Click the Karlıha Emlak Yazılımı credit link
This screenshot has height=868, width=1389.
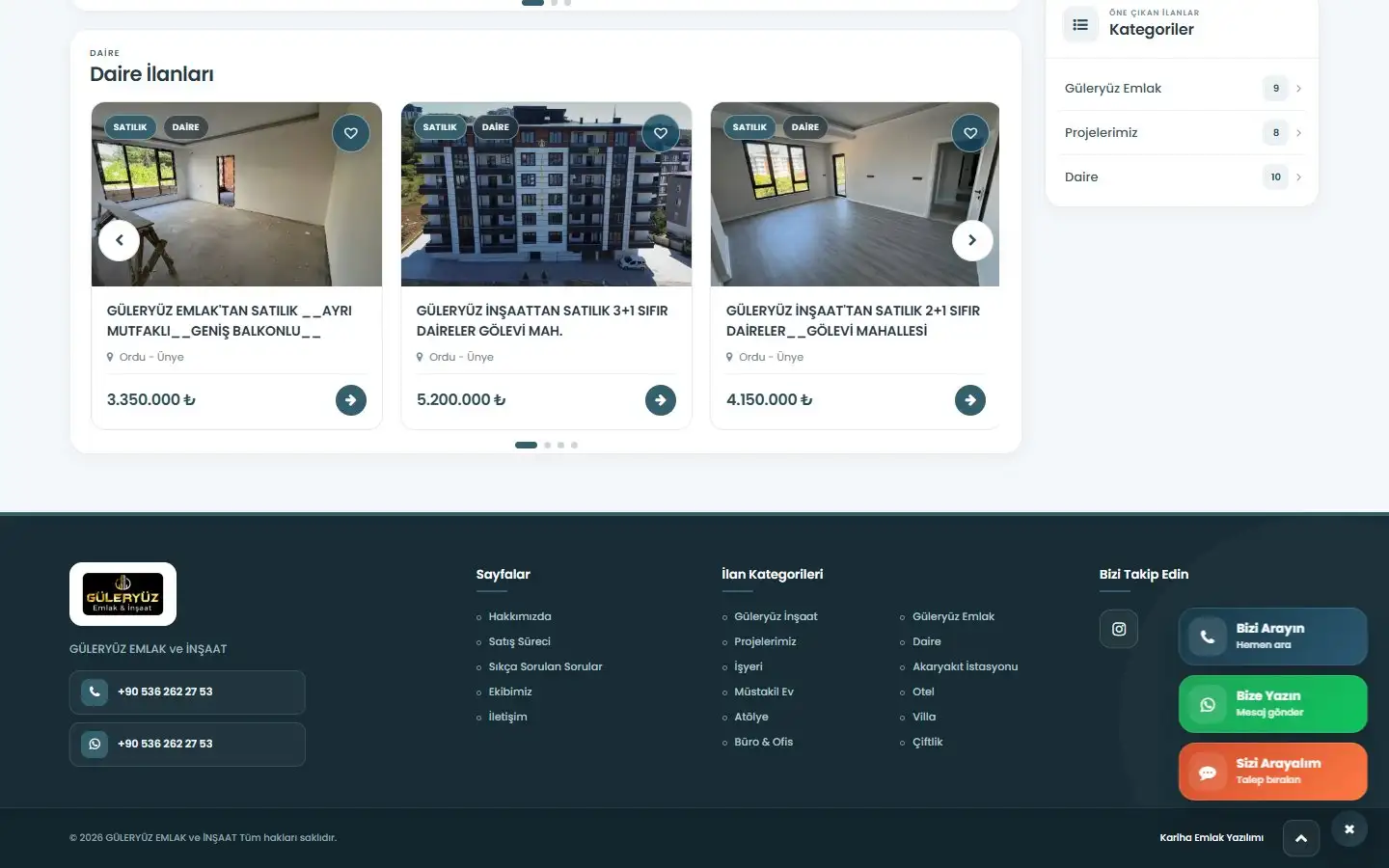[1212, 838]
